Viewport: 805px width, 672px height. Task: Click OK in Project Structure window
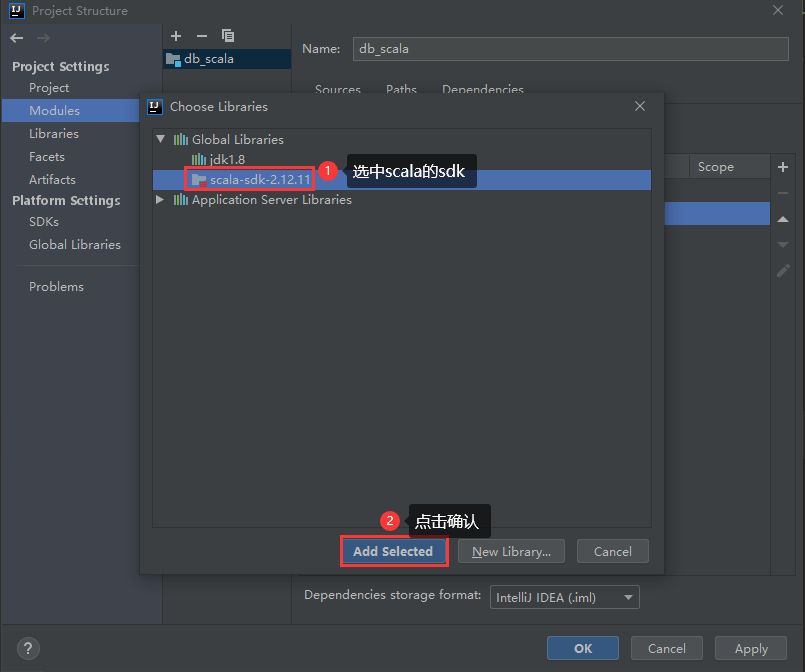point(583,648)
